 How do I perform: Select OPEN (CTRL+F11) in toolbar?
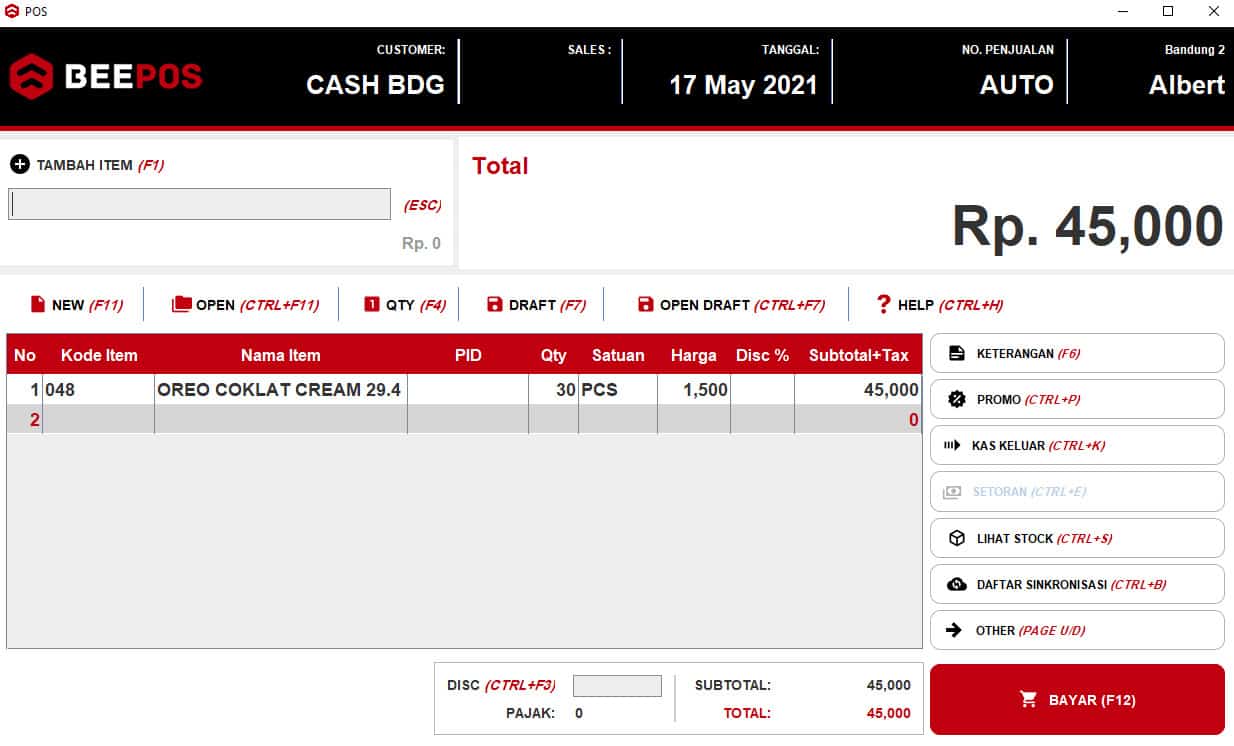(x=245, y=304)
